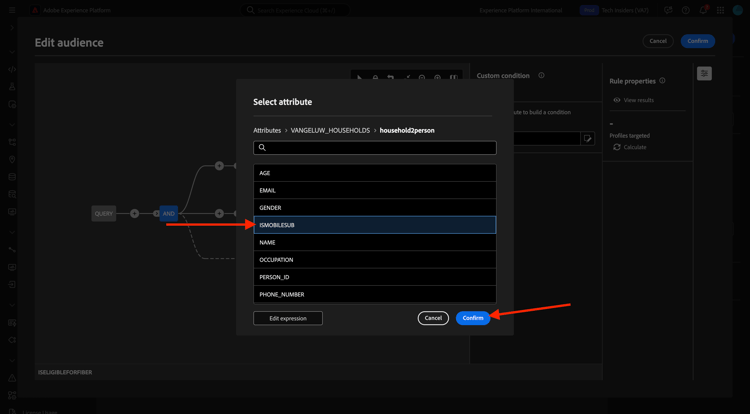
Task: Open the edit expression pencil icon beside the condition field
Action: pyautogui.click(x=587, y=139)
